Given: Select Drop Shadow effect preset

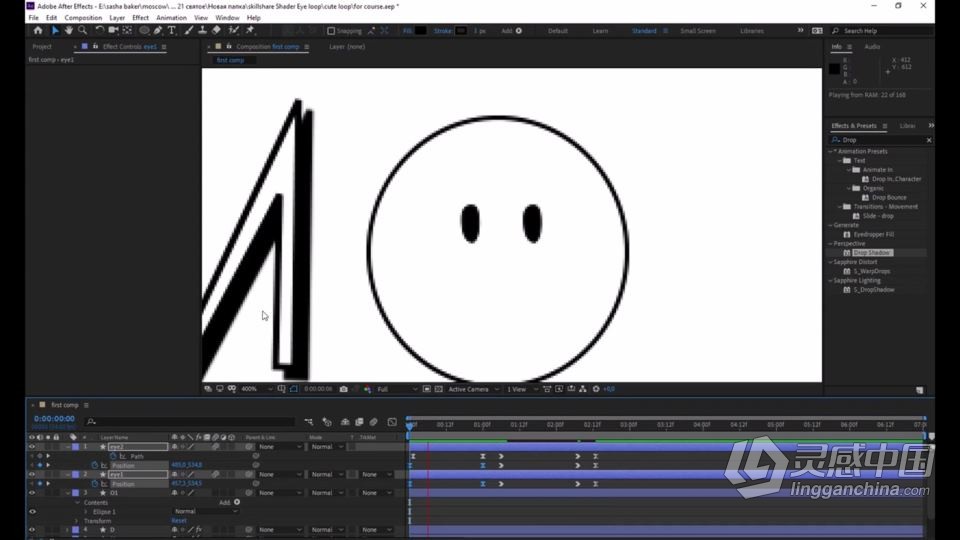Looking at the screenshot, I should 872,253.
